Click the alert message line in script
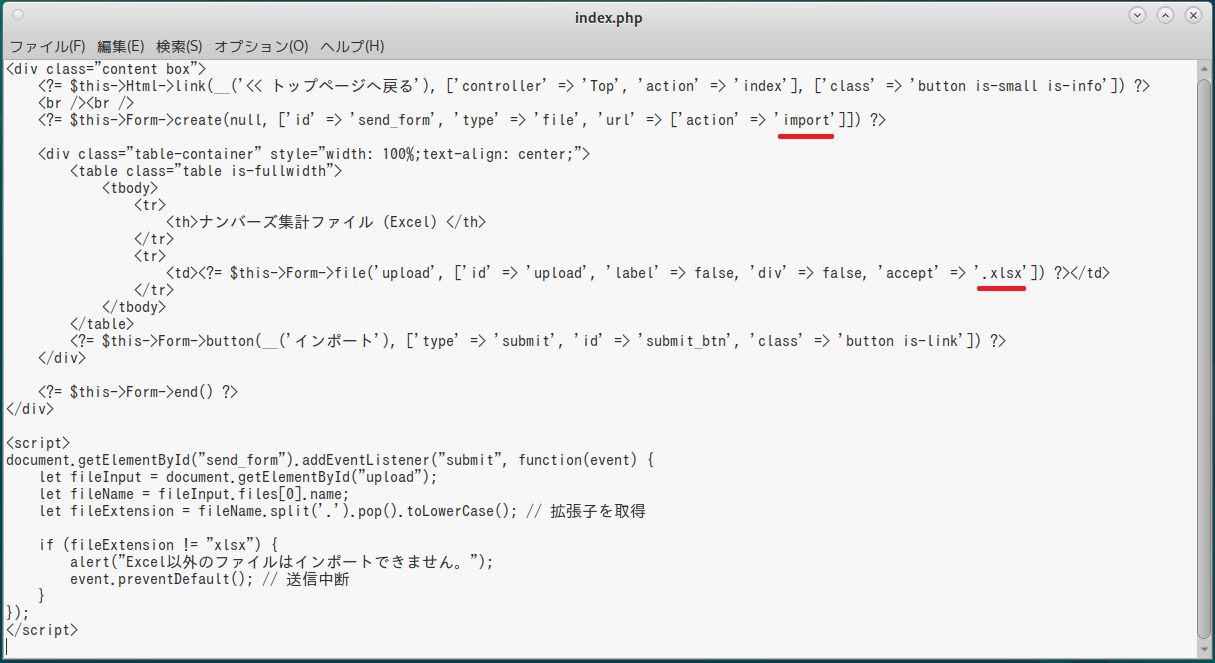1215x663 pixels. click(x=281, y=562)
